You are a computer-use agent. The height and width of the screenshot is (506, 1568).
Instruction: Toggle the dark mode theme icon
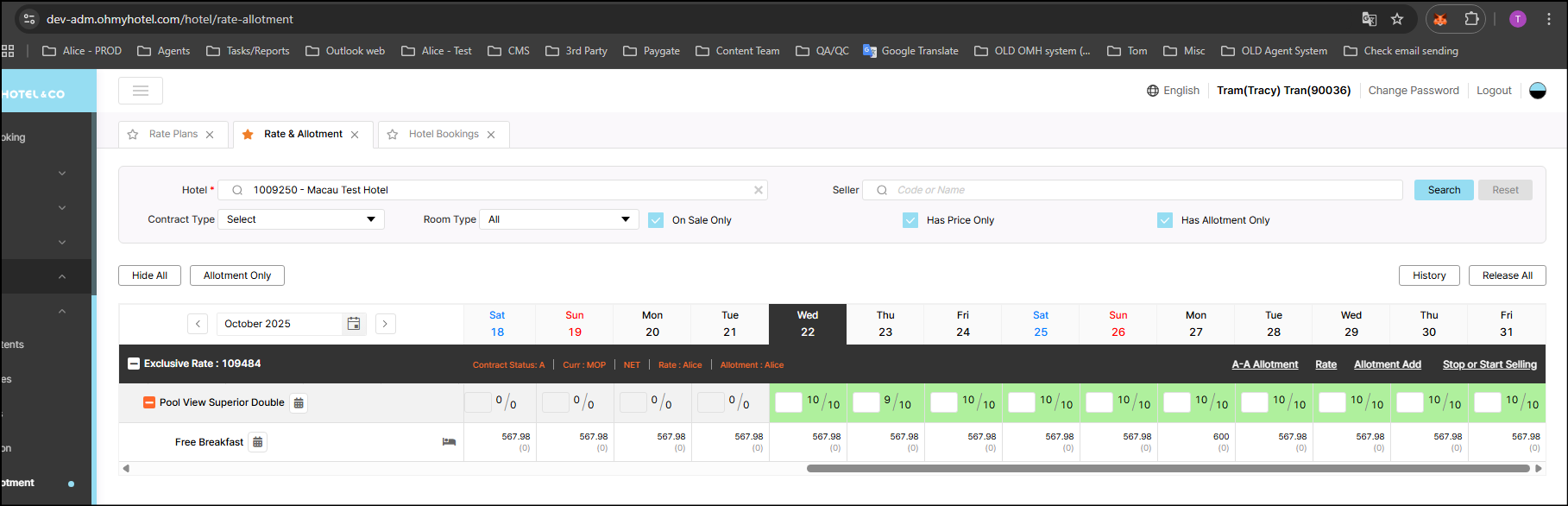[1537, 91]
